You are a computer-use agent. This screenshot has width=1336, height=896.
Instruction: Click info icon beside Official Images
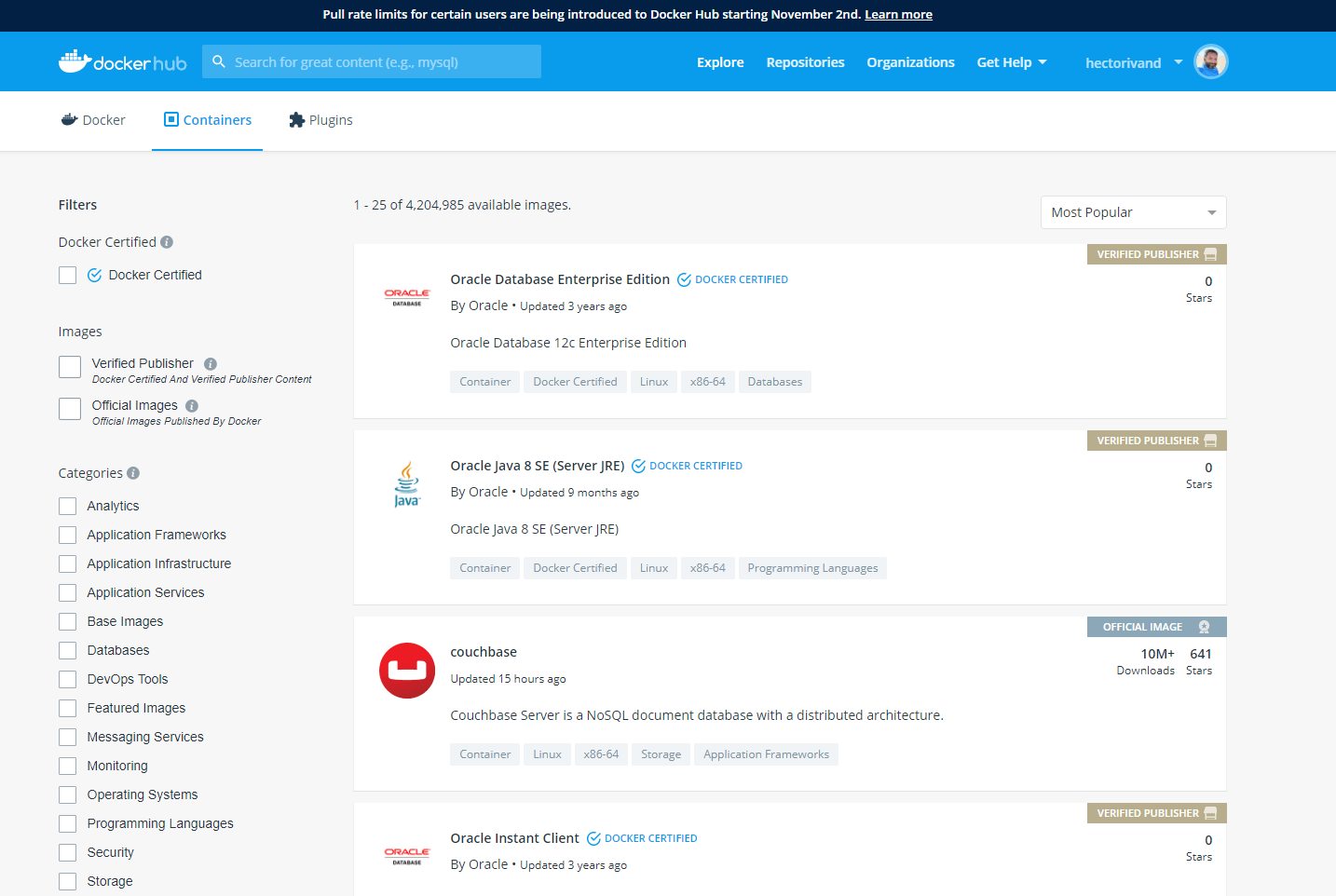(x=192, y=406)
